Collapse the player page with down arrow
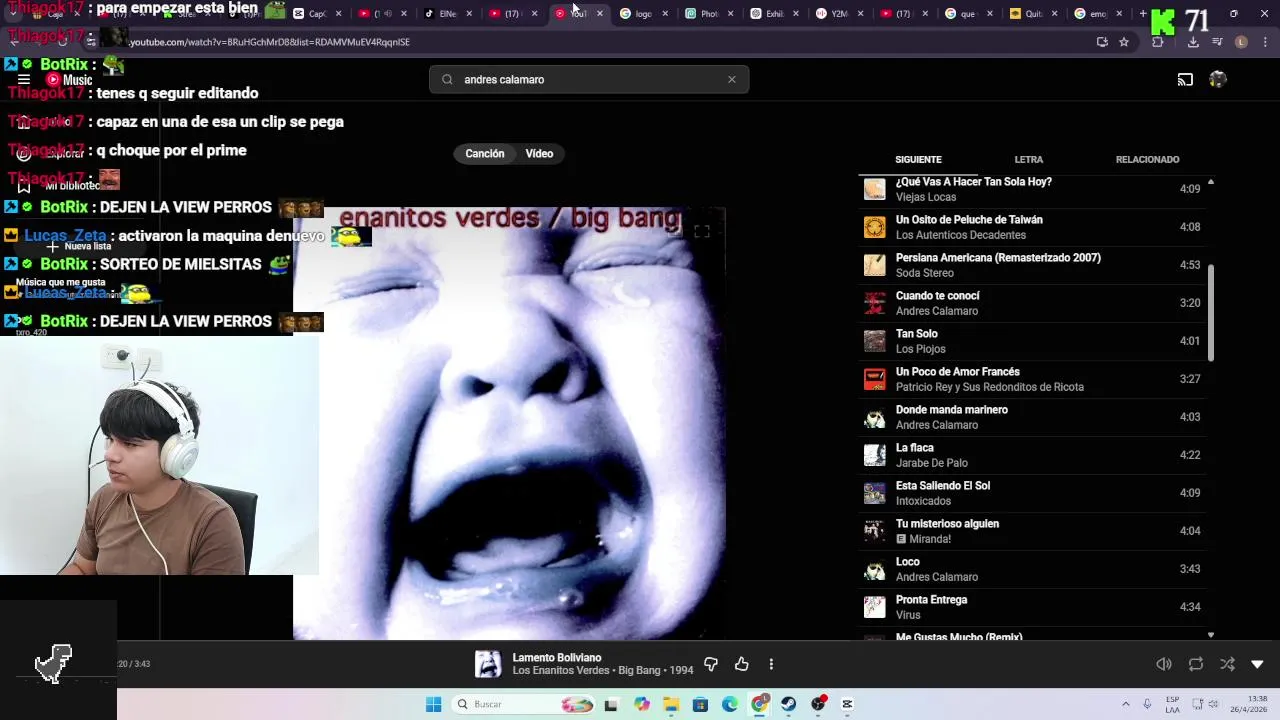The width and height of the screenshot is (1280, 720). pyautogui.click(x=1257, y=664)
